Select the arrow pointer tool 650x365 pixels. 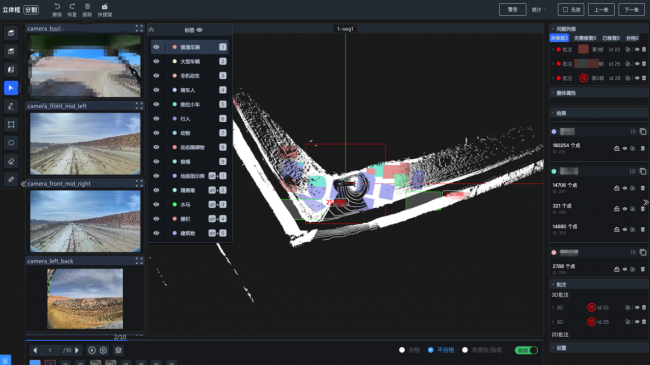pyautogui.click(x=11, y=88)
